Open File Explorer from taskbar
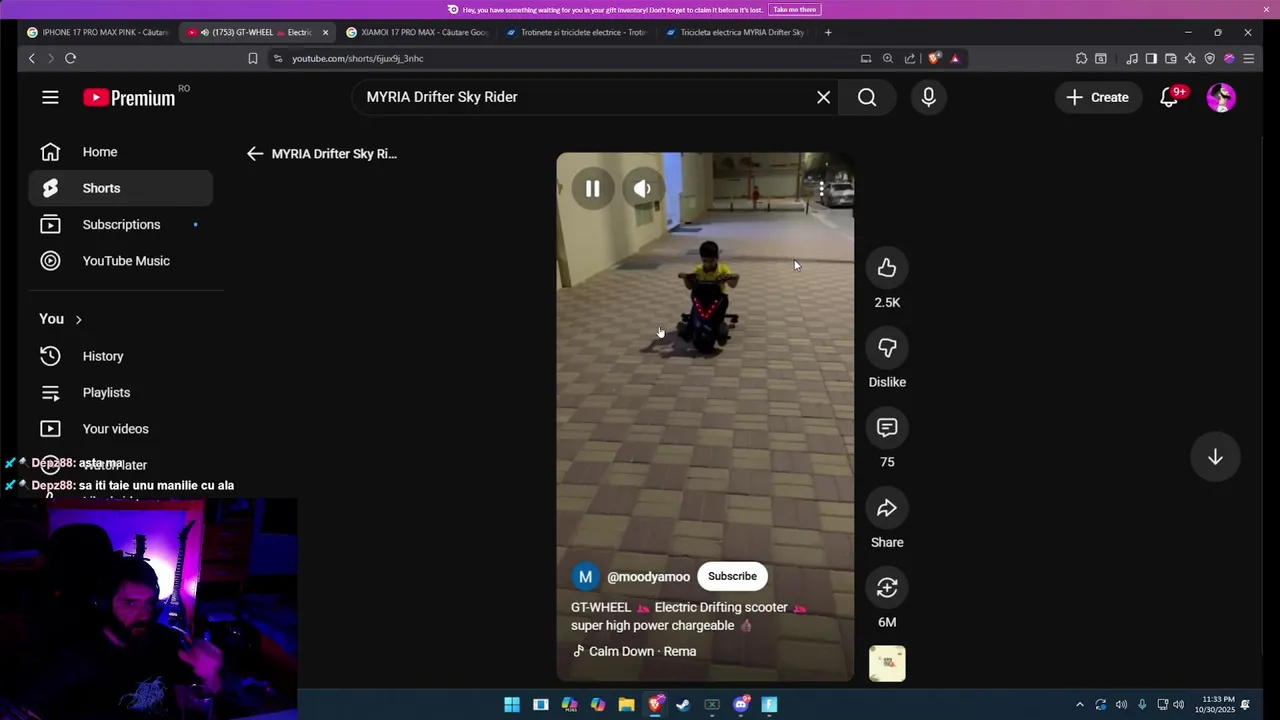The height and width of the screenshot is (720, 1280). (x=626, y=705)
